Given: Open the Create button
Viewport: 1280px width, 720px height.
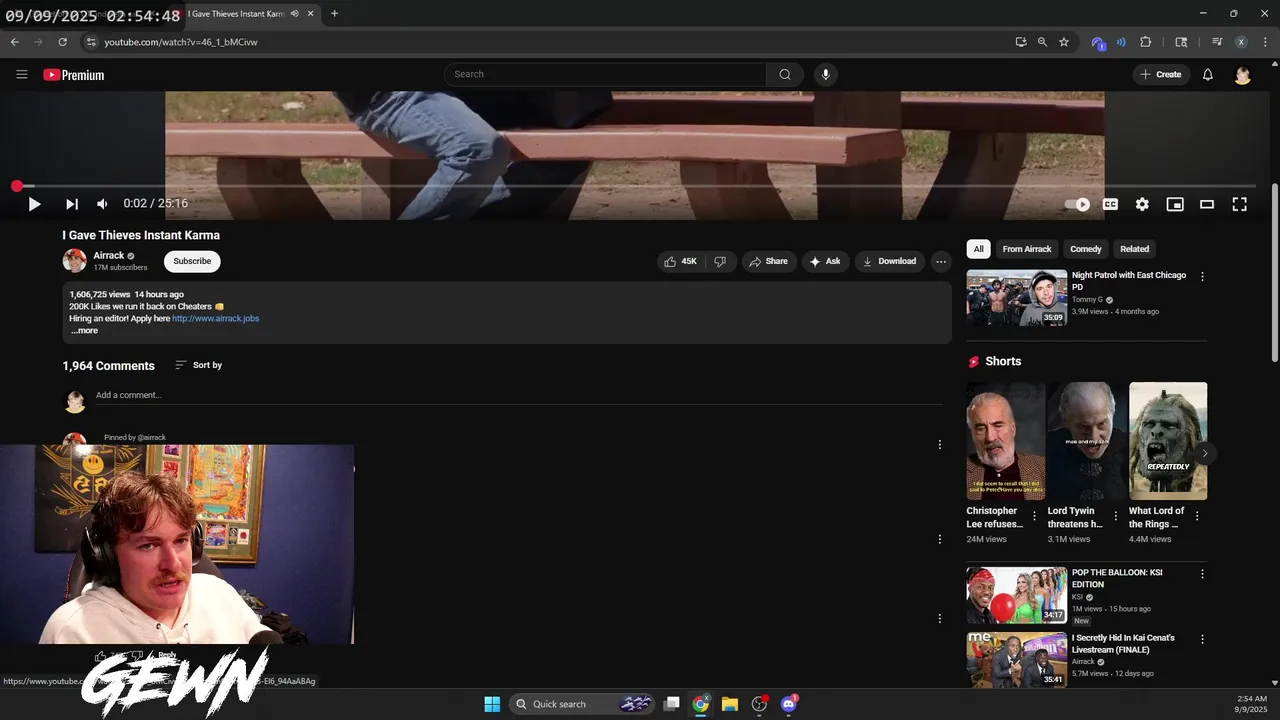Looking at the screenshot, I should [x=1161, y=74].
